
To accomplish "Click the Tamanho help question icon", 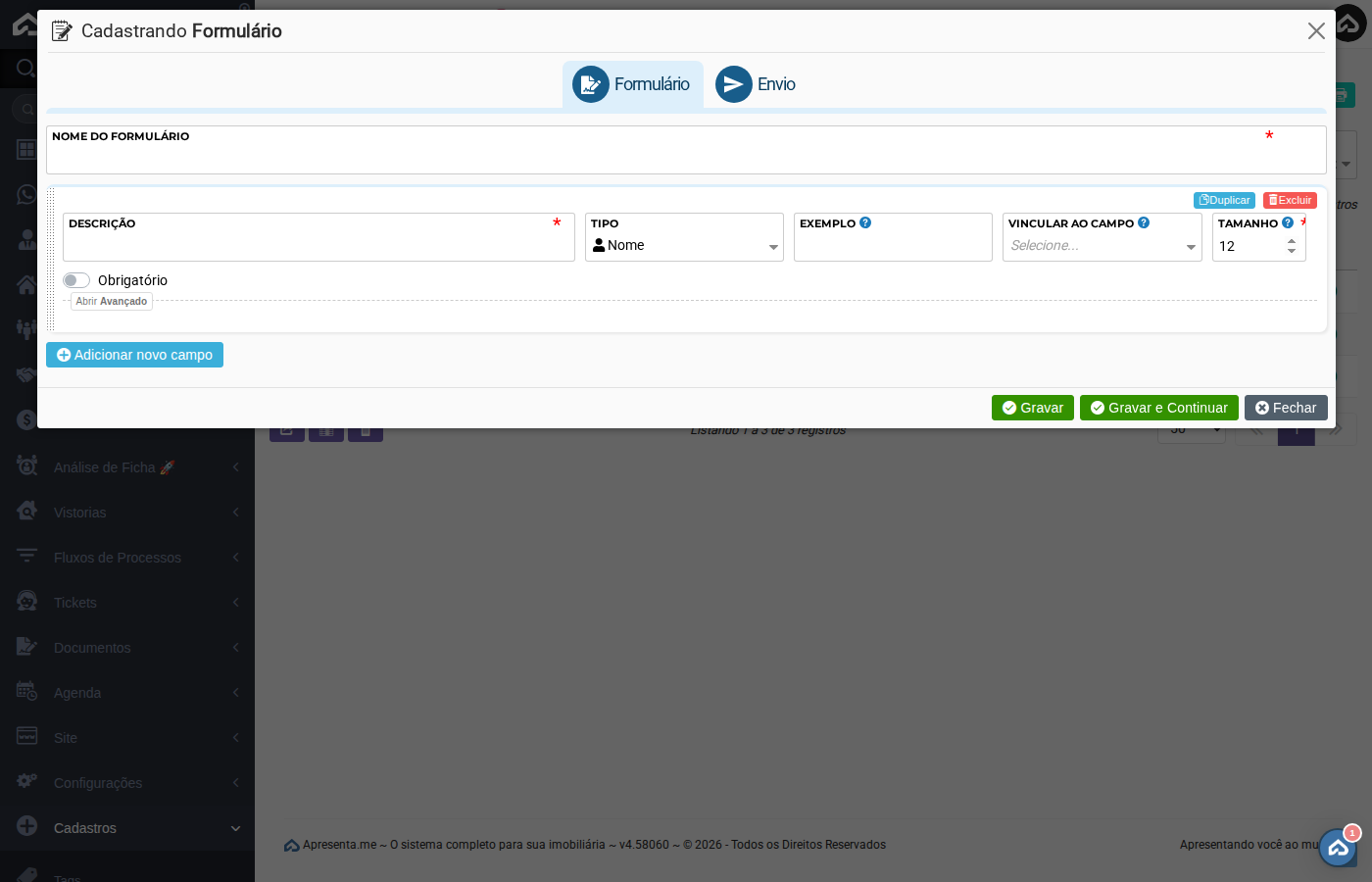I will tap(1288, 223).
